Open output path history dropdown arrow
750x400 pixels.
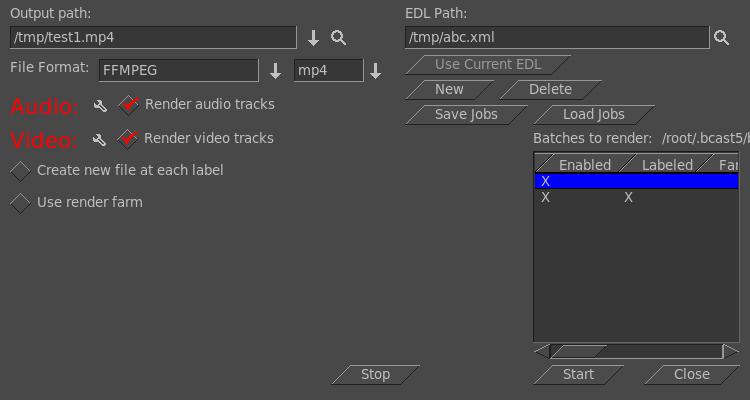pos(313,38)
